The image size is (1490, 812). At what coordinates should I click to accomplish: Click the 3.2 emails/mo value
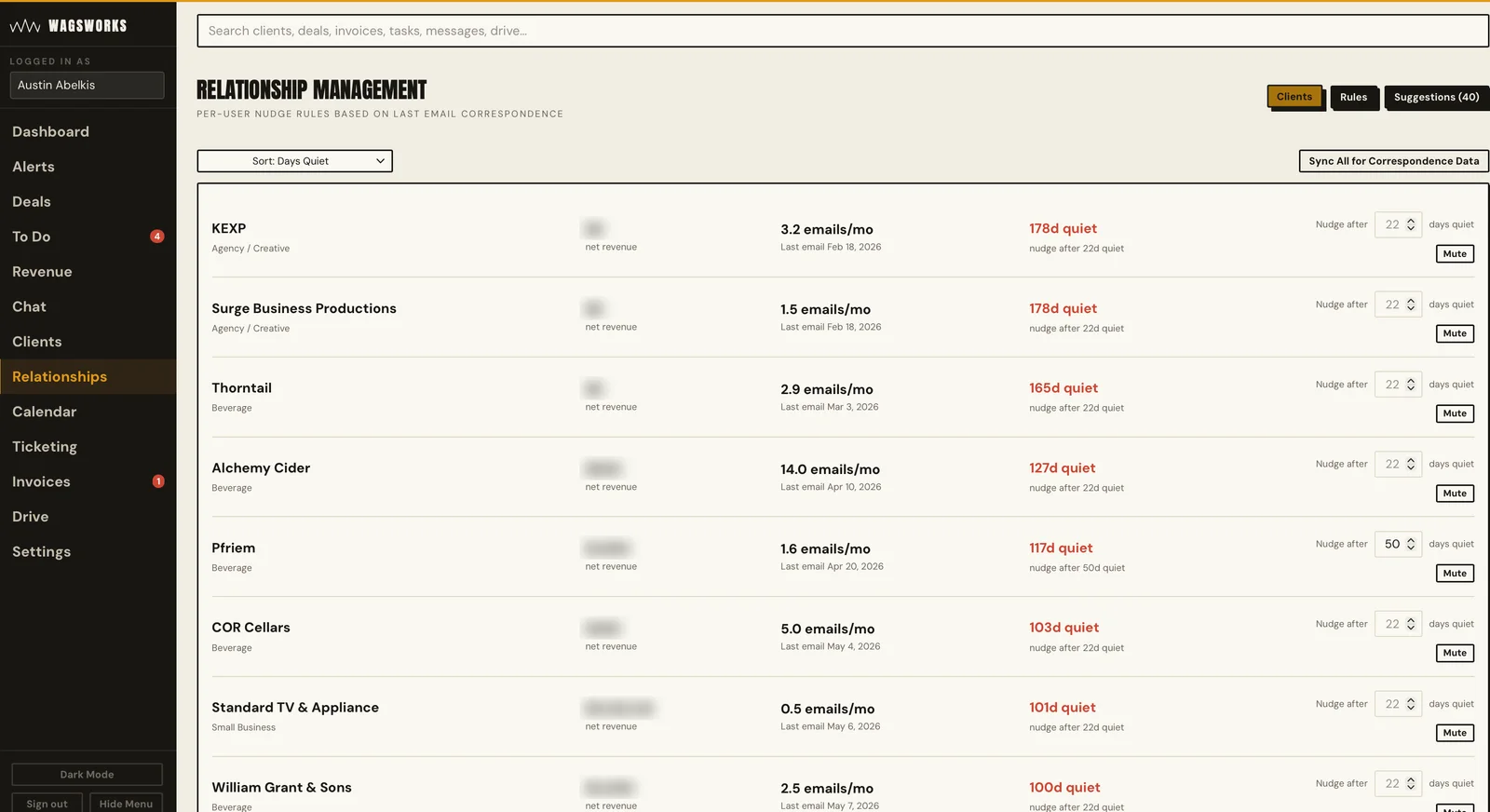click(x=827, y=229)
